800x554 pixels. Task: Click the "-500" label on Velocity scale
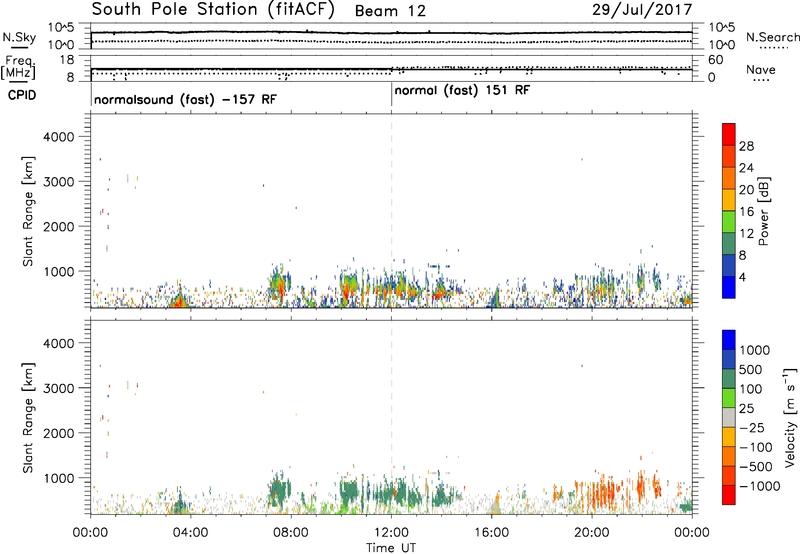coord(756,467)
